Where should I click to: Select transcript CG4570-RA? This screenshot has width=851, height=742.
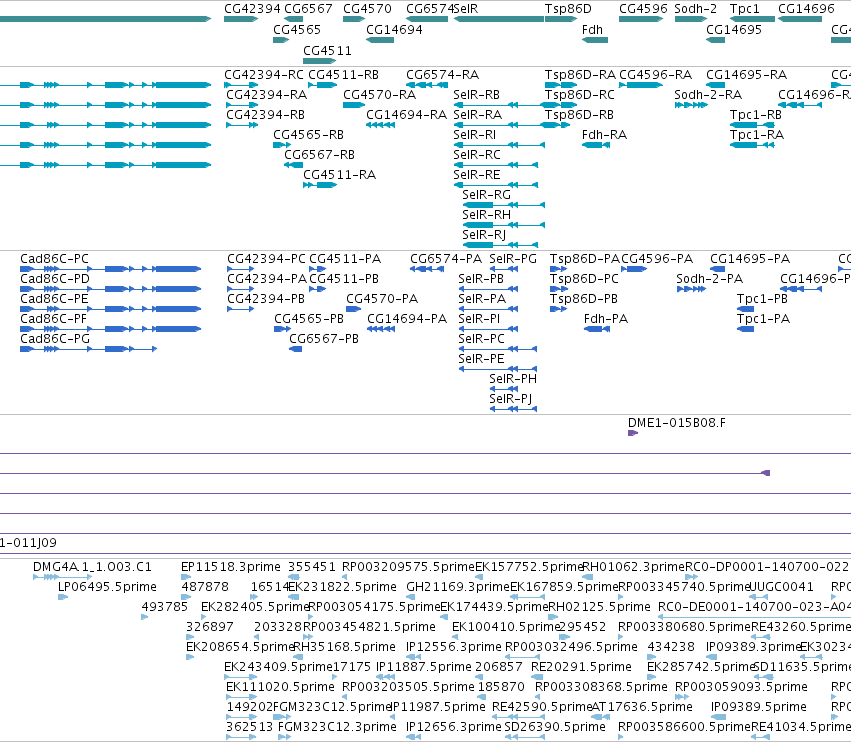coord(379,95)
